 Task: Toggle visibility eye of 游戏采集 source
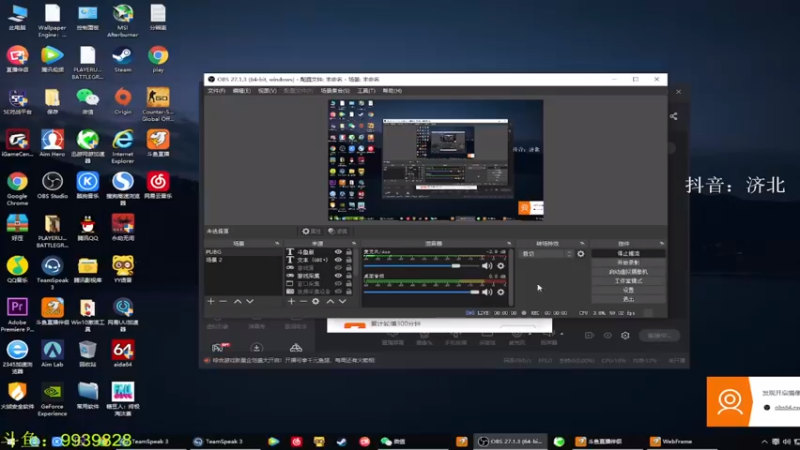338,276
